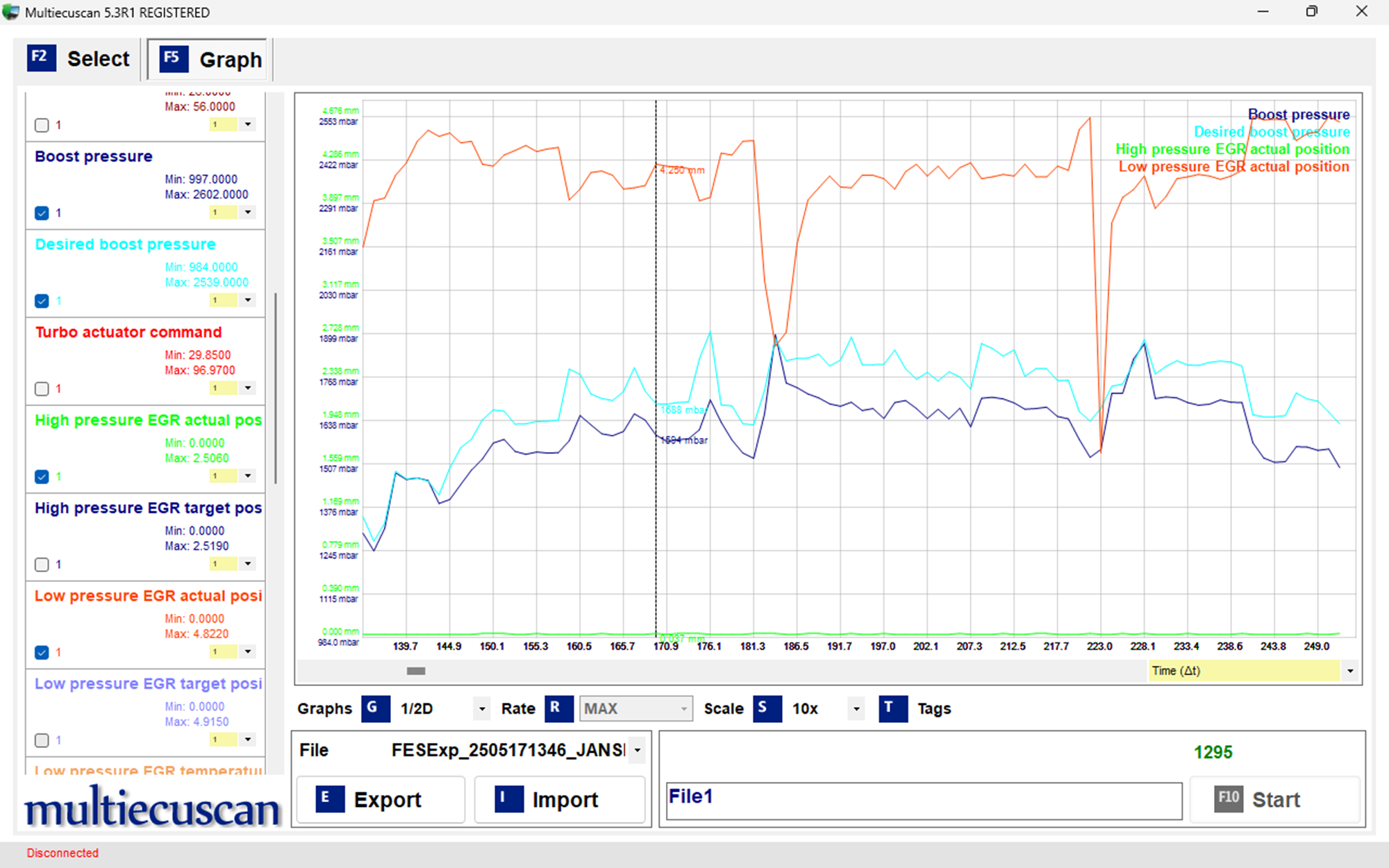Click the Desired boost pressure legend label

coord(1272,132)
